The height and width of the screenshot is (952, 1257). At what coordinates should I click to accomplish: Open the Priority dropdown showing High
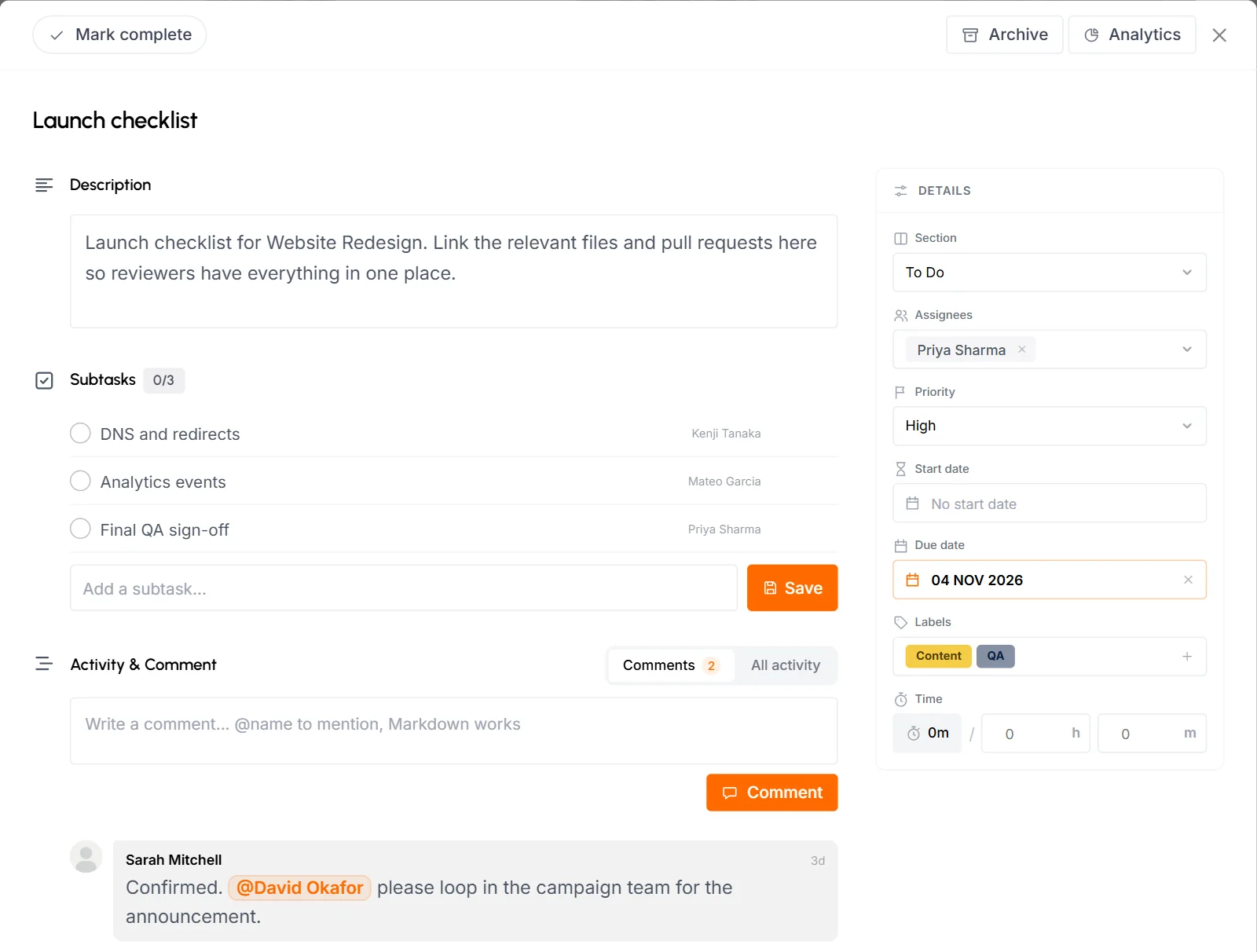pyautogui.click(x=1050, y=426)
